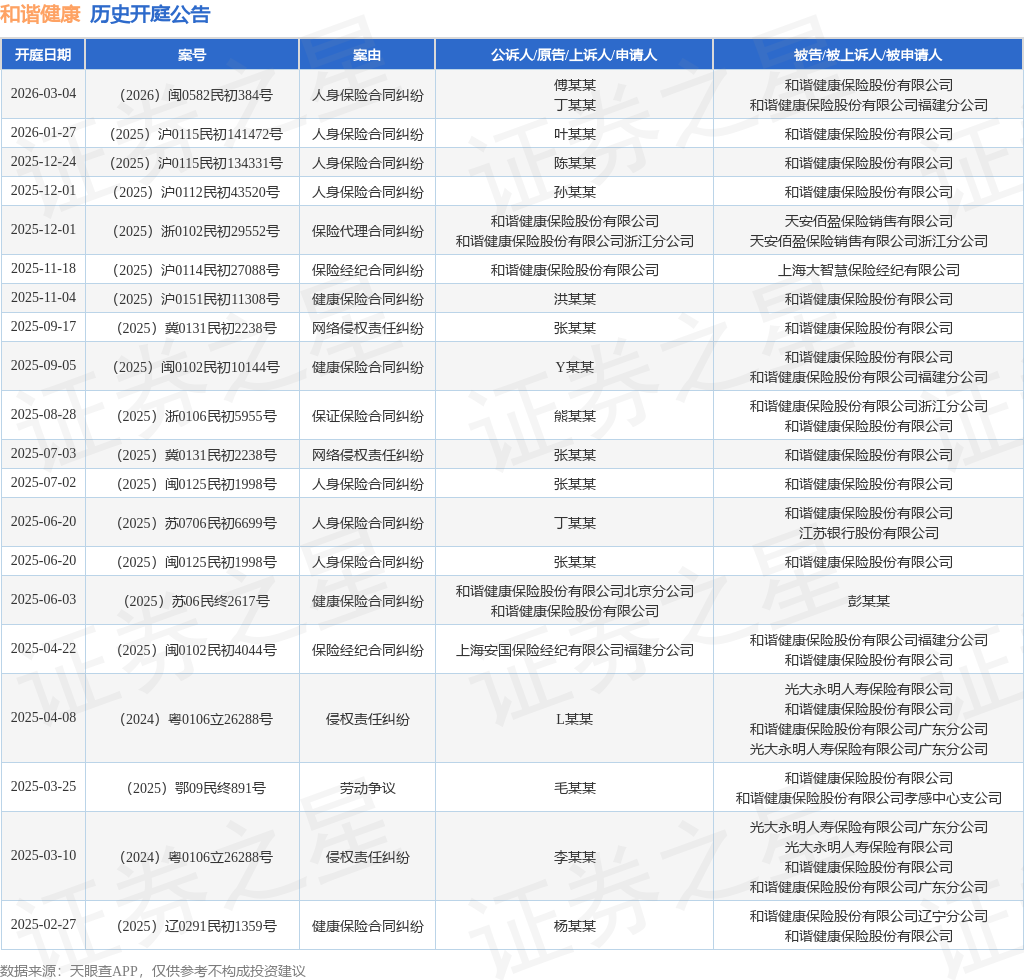Select date cell 2026-03-04
1024x980 pixels.
coord(43,93)
